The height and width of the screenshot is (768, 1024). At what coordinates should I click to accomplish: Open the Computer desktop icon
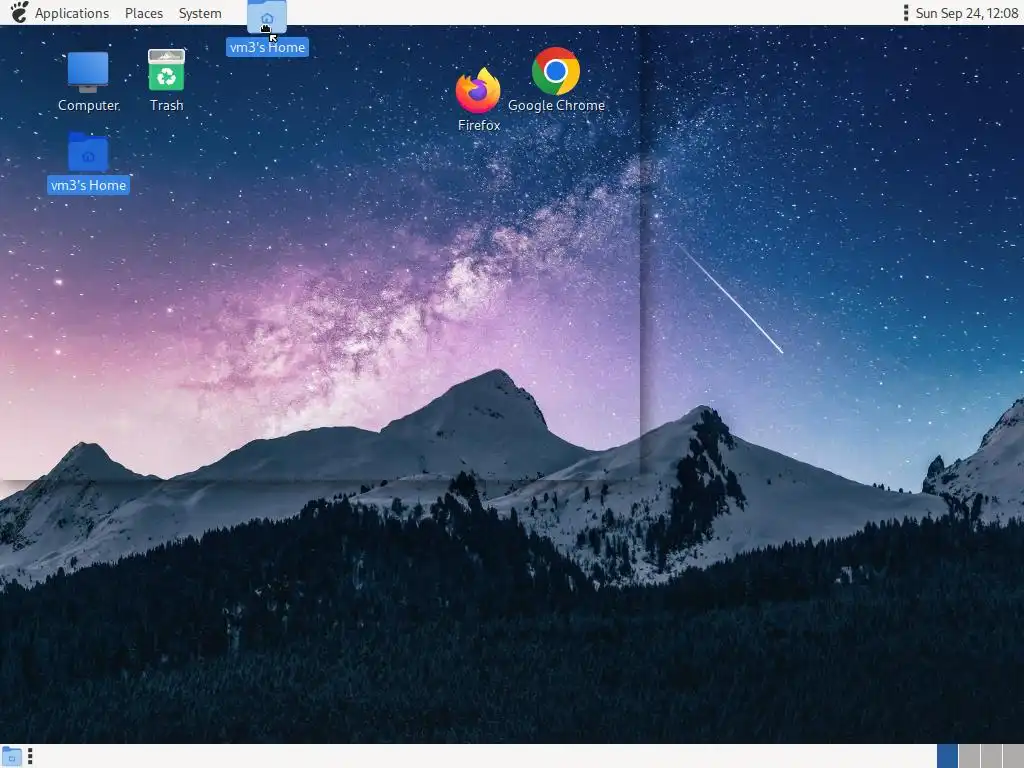(x=88, y=71)
